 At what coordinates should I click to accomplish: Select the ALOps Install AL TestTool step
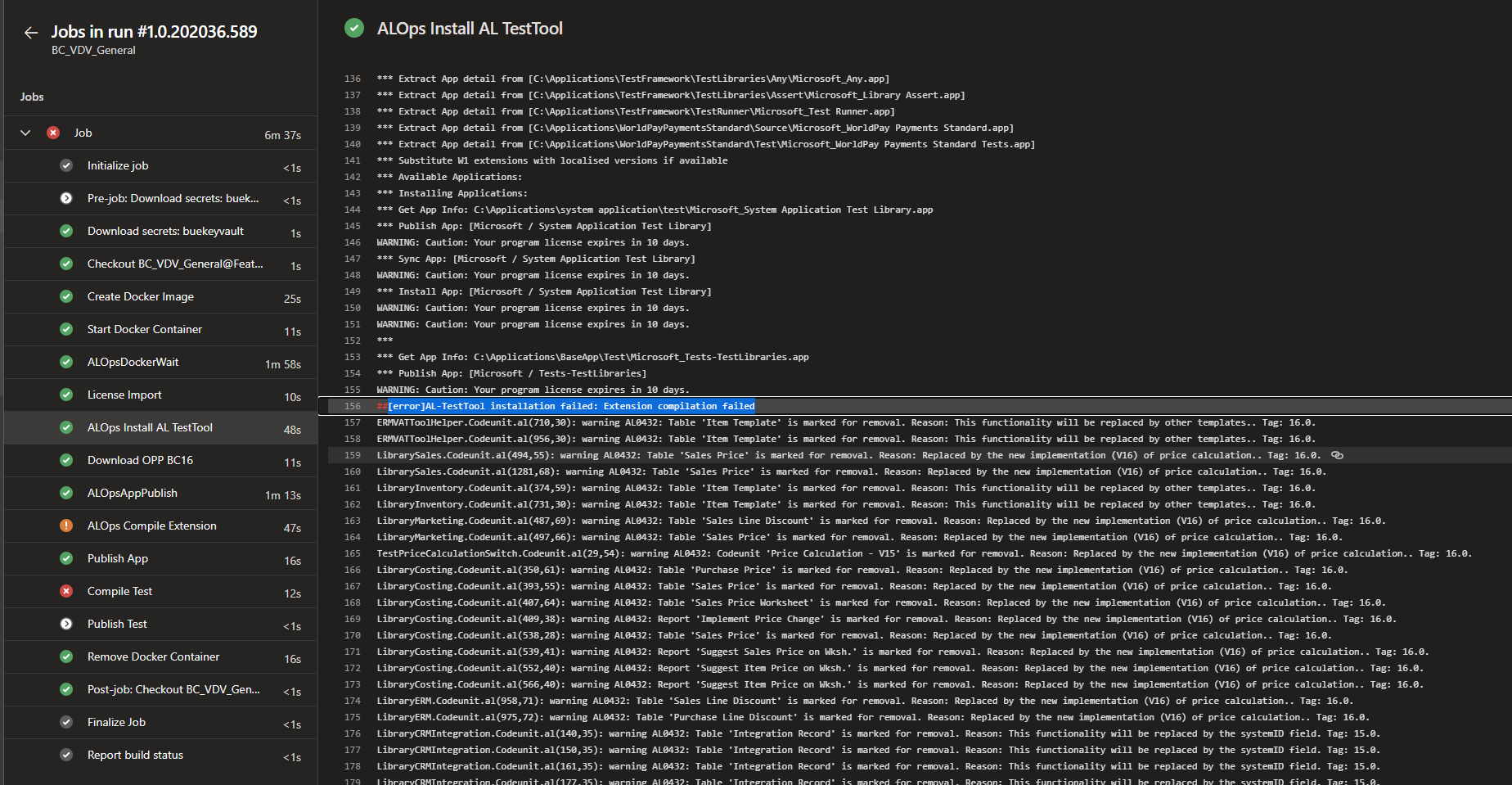coord(160,427)
